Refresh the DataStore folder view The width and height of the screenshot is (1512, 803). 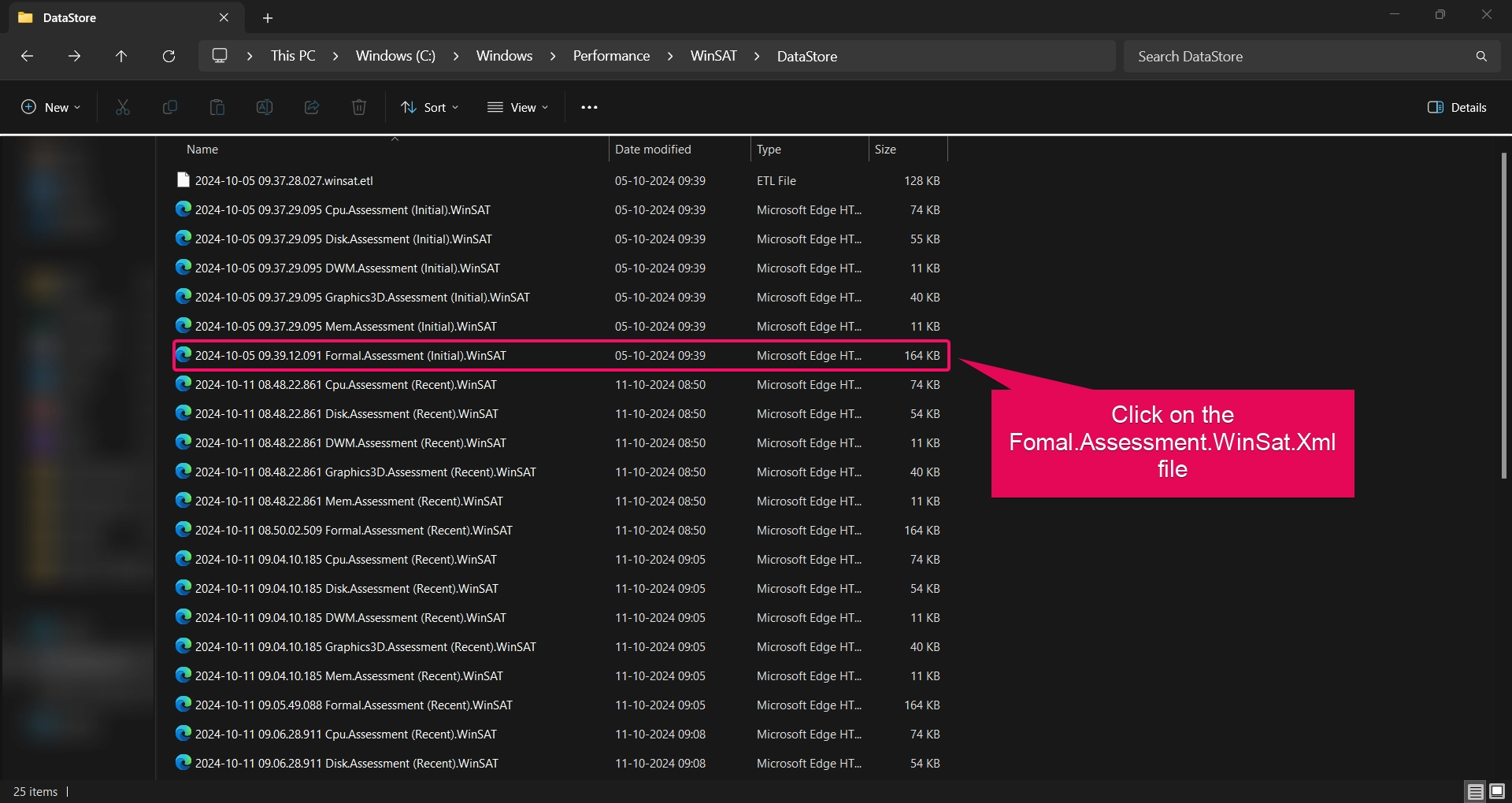point(169,56)
